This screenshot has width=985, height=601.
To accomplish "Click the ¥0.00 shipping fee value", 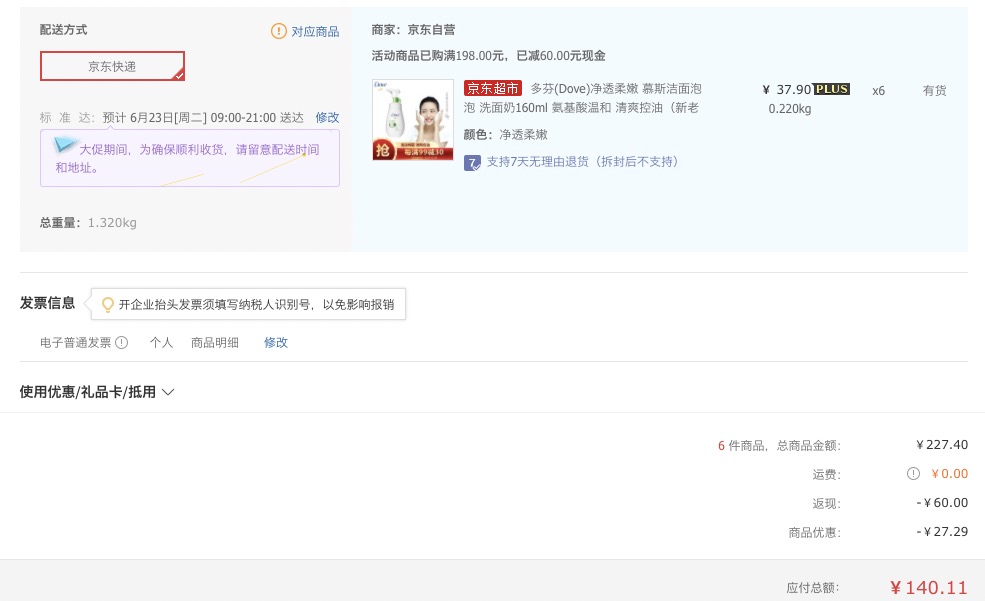I will tap(949, 474).
